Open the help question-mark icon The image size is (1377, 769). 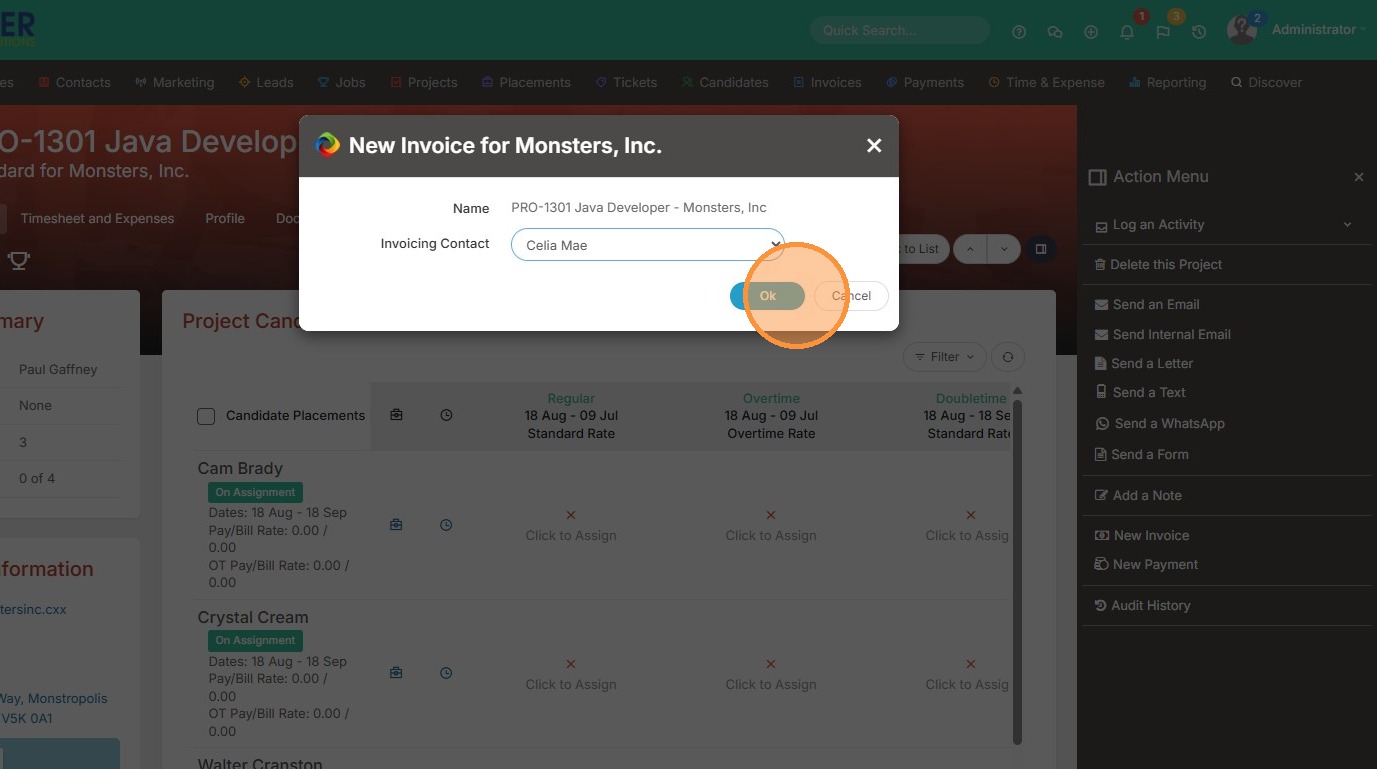pyautogui.click(x=1019, y=32)
